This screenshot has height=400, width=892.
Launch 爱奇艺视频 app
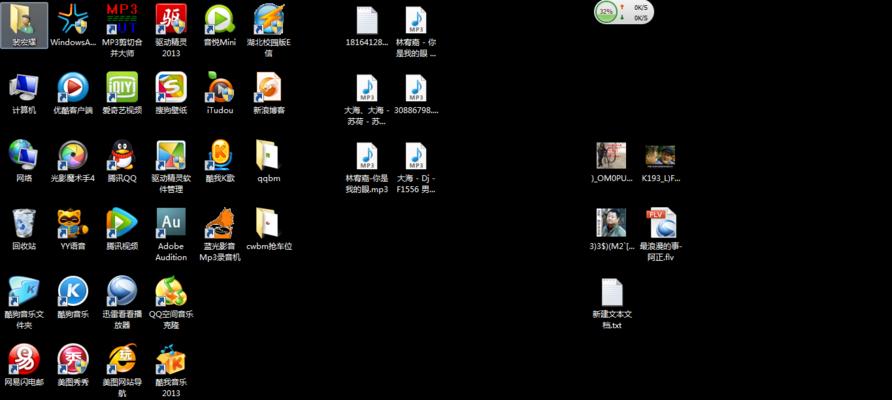pos(122,94)
